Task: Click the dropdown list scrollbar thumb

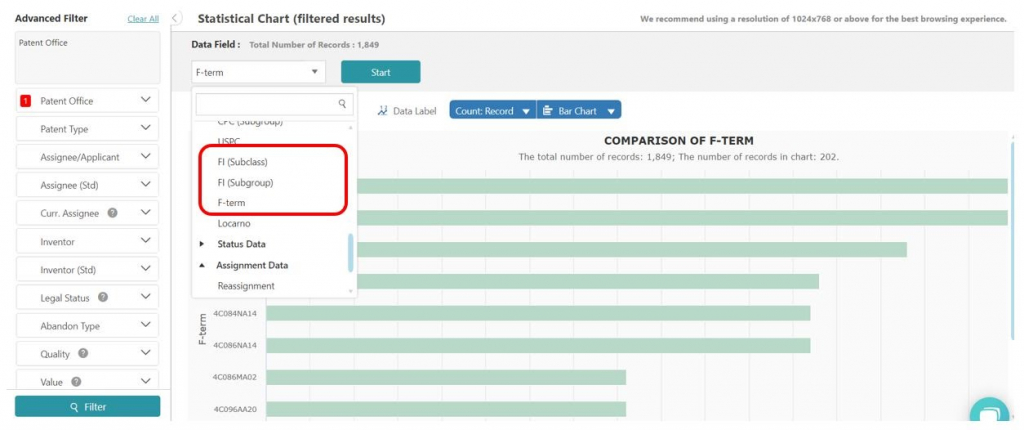Action: coord(351,253)
